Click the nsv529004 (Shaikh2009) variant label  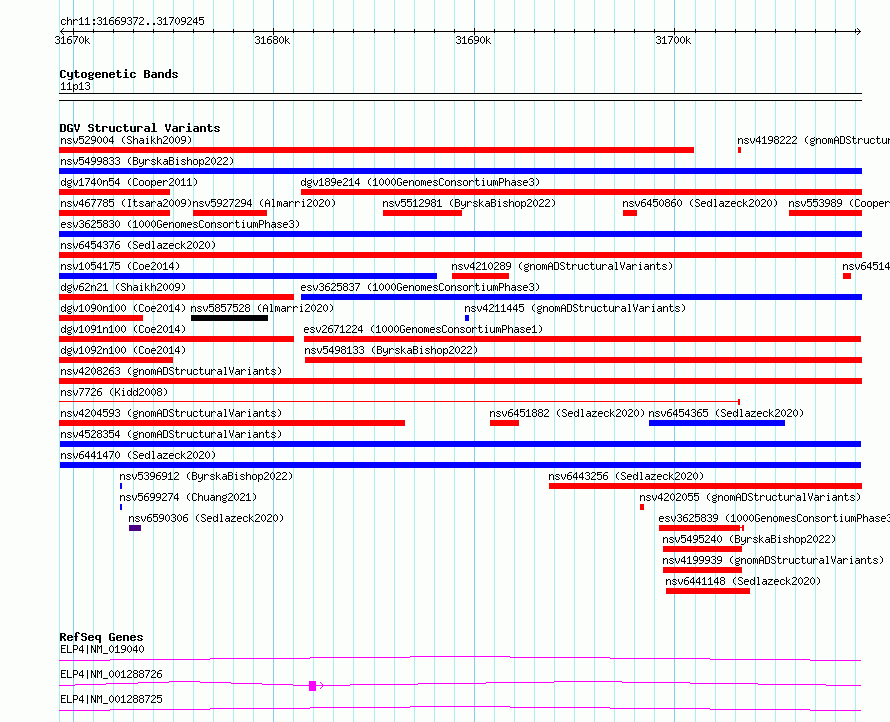pyautogui.click(x=126, y=140)
